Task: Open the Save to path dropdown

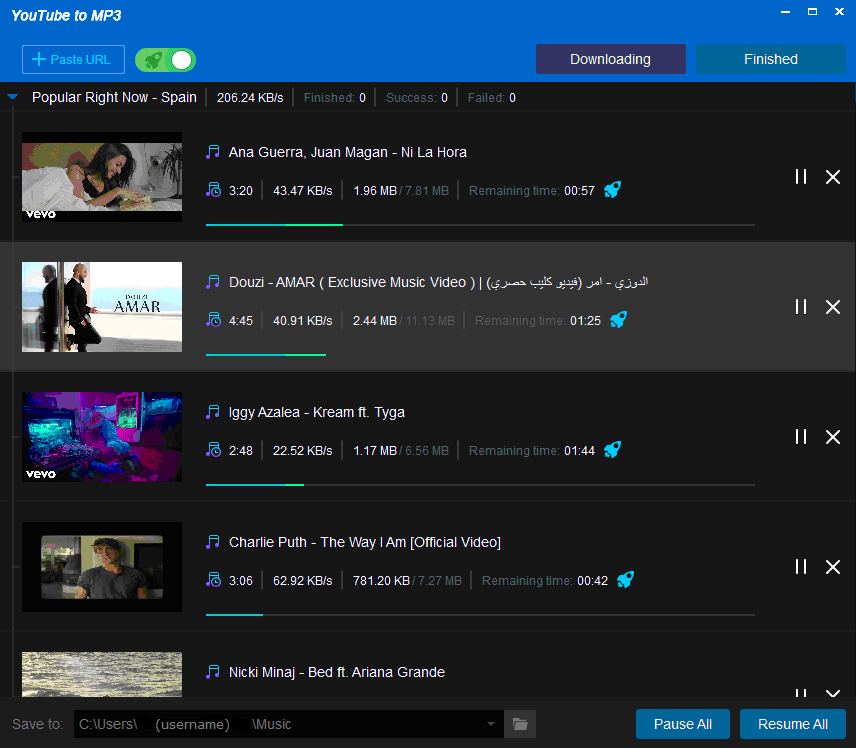Action: coord(490,724)
